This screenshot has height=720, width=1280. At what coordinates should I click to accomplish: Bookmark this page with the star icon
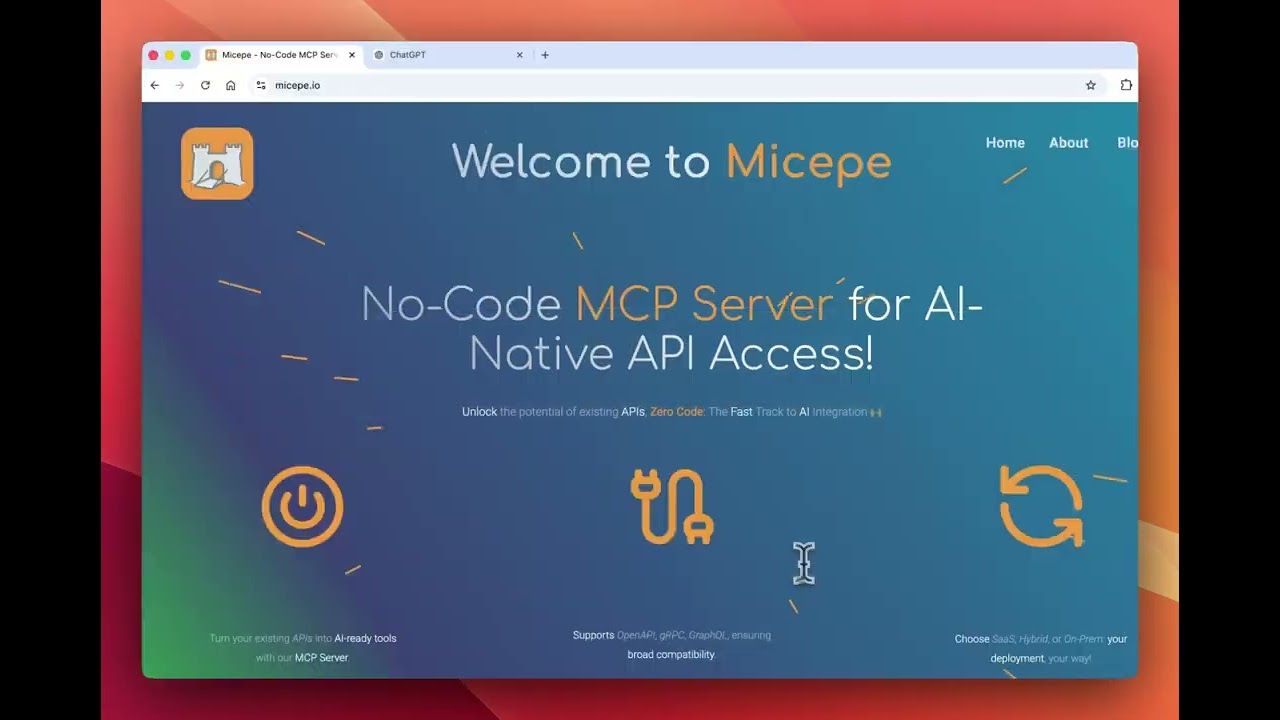pyautogui.click(x=1090, y=86)
